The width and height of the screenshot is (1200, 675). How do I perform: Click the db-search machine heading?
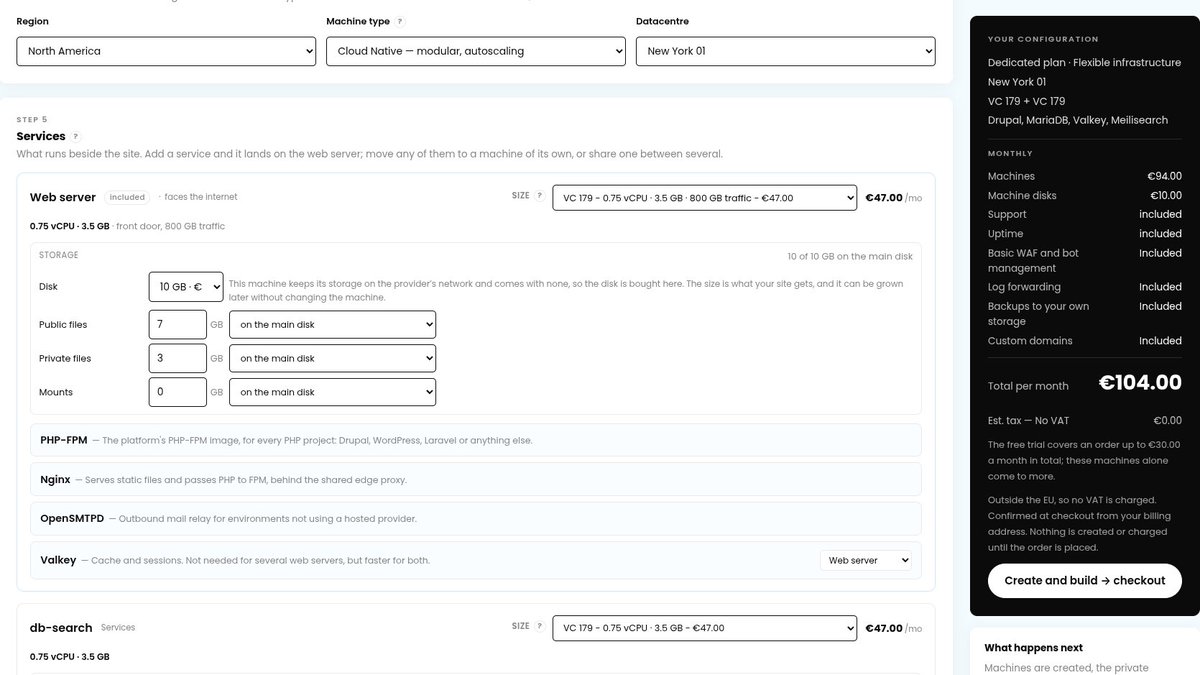61,628
